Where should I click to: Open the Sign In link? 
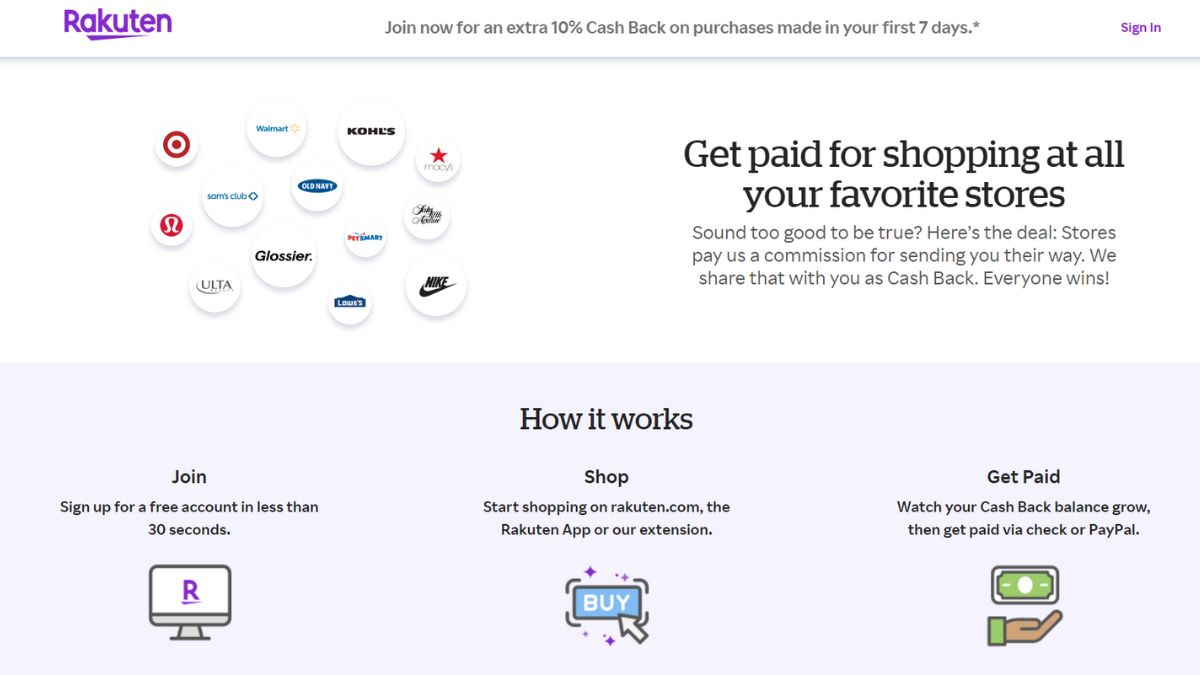click(1140, 27)
